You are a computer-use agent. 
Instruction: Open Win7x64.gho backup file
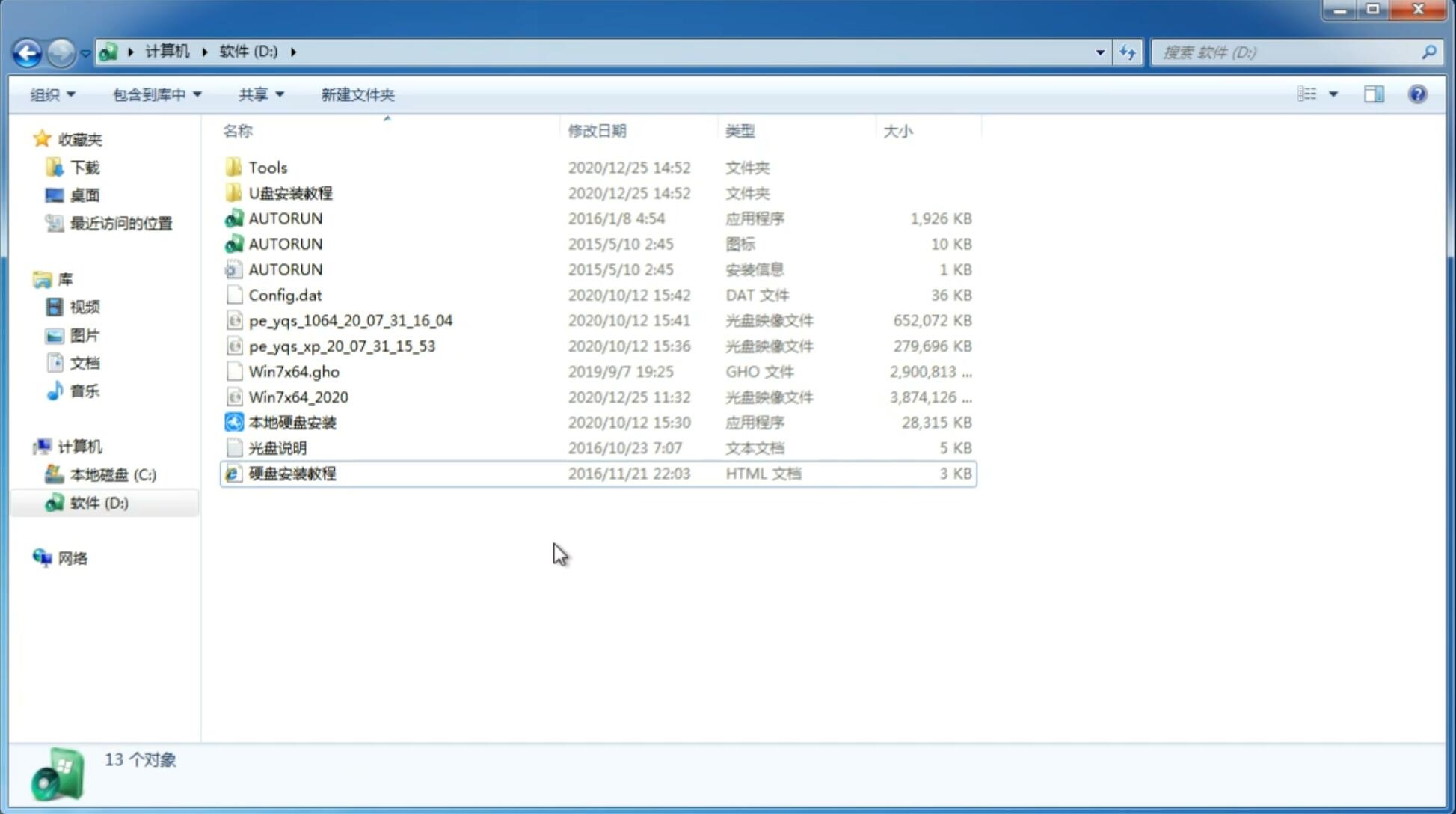(295, 371)
